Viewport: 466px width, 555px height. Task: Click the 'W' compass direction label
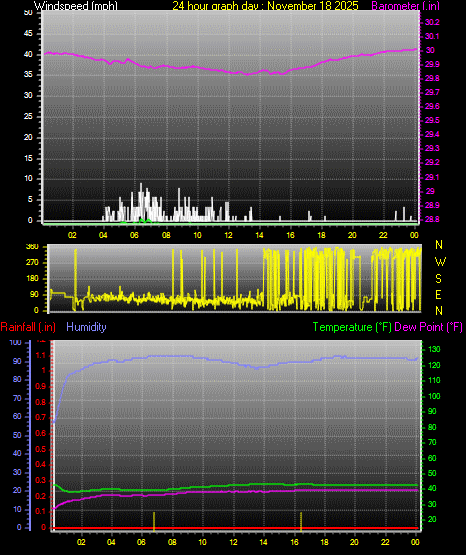coord(440,262)
